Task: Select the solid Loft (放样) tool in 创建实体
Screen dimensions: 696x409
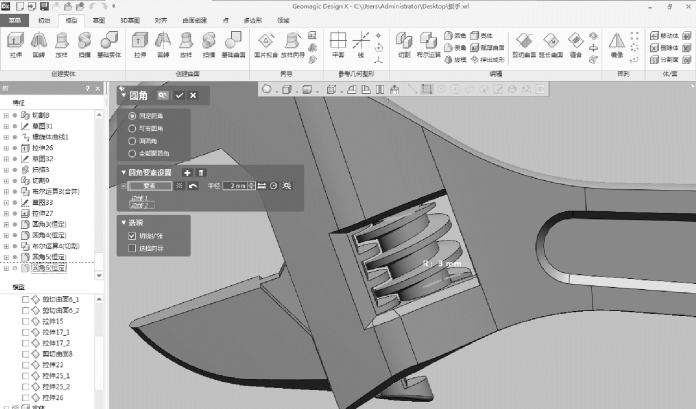Action: 61,45
